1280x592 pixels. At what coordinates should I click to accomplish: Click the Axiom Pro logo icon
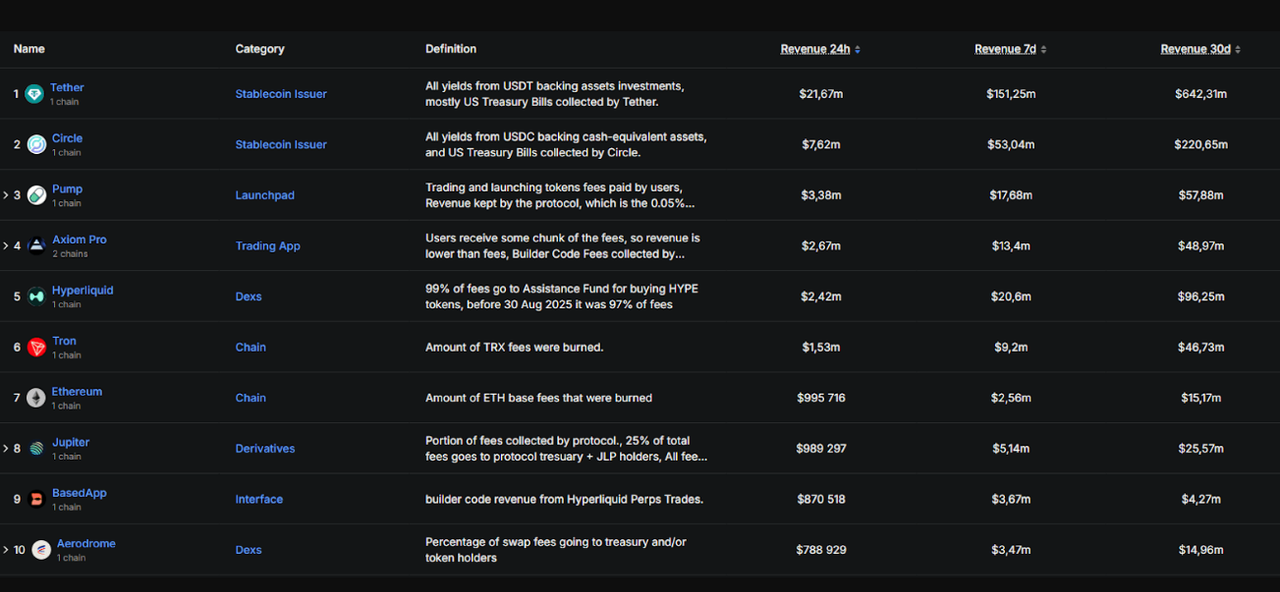(x=36, y=246)
